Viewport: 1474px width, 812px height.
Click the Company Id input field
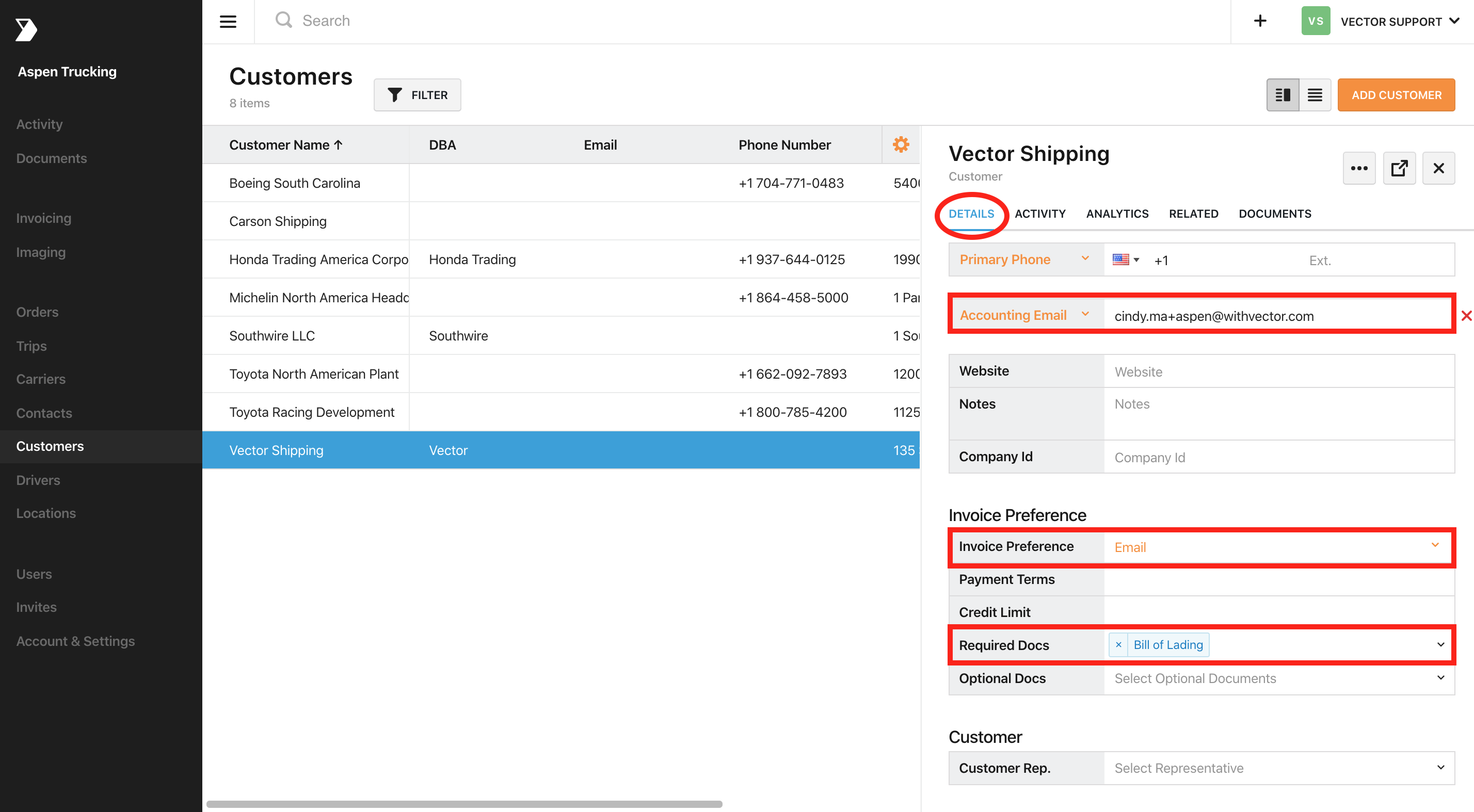[1278, 458]
